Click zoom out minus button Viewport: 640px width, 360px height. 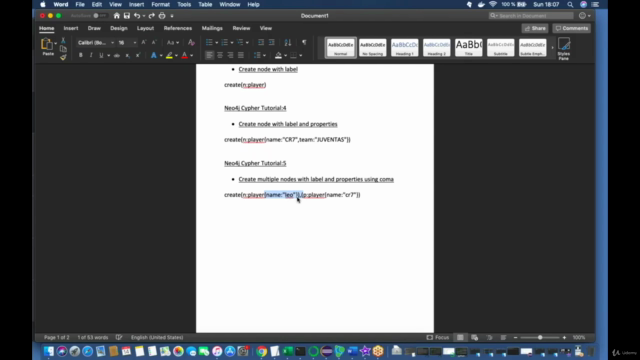click(516, 338)
